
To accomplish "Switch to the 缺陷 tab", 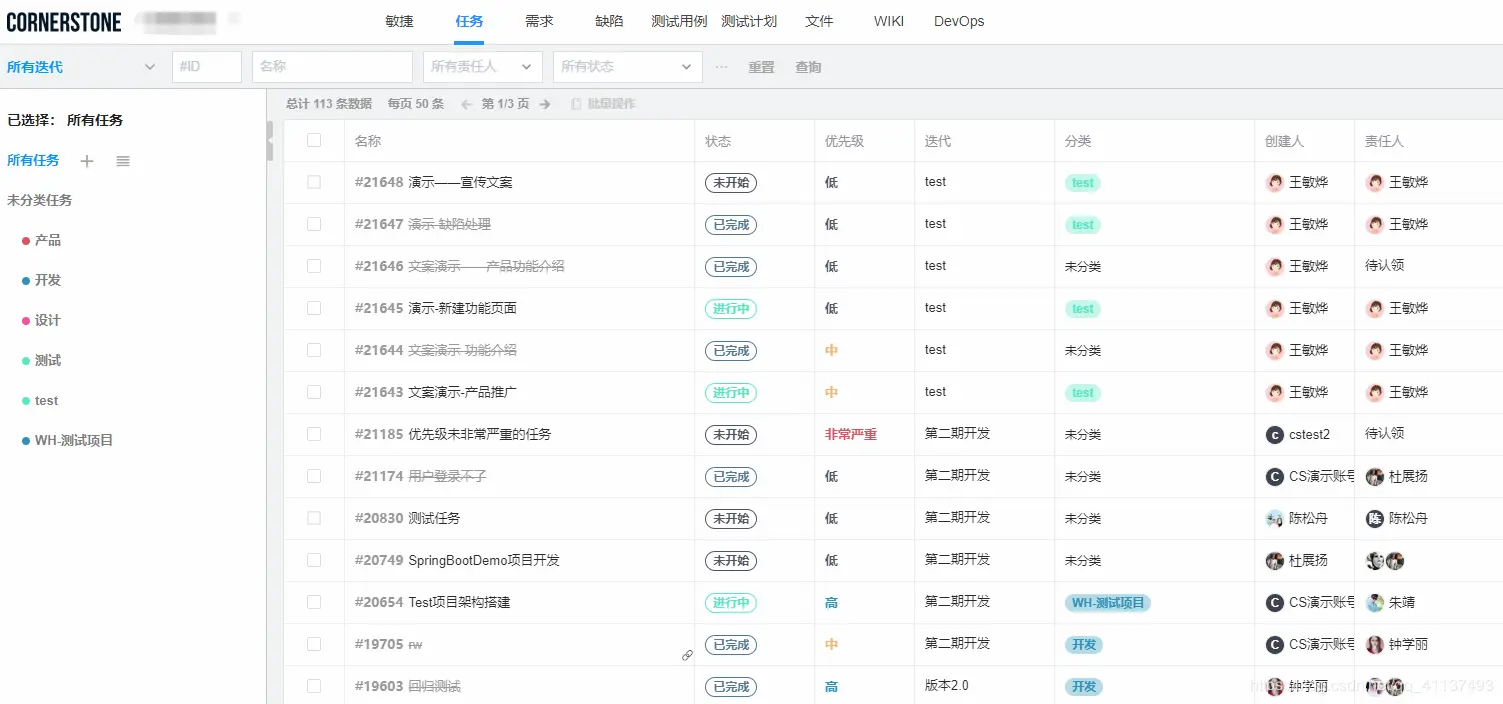I will click(x=609, y=21).
